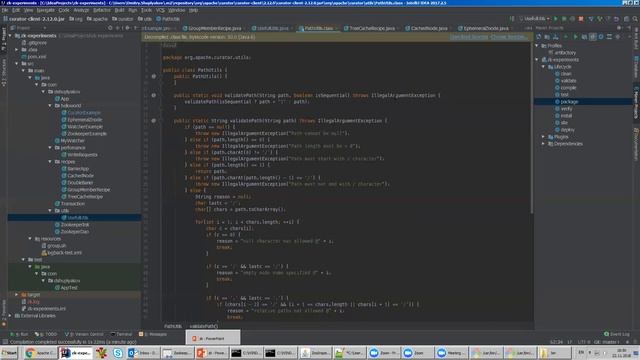The height and width of the screenshot is (360, 640).
Task: Click Collapse All icon in Maven panel
Action: pyautogui.click(x=609, y=37)
